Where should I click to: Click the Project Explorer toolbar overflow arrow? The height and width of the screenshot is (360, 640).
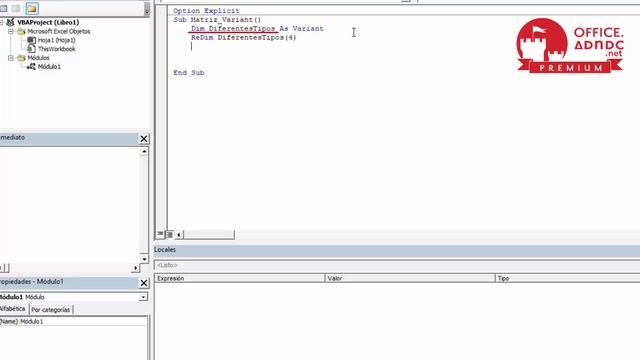point(147,9)
